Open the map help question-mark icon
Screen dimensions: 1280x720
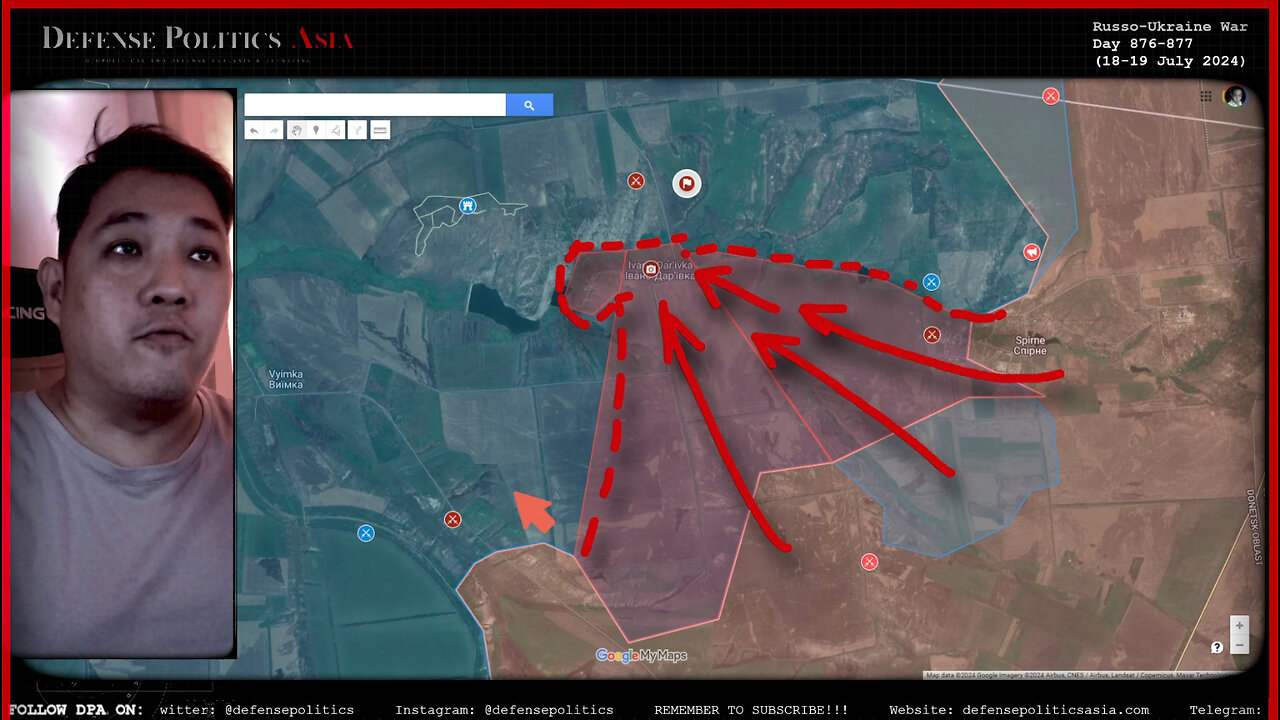pos(1217,647)
